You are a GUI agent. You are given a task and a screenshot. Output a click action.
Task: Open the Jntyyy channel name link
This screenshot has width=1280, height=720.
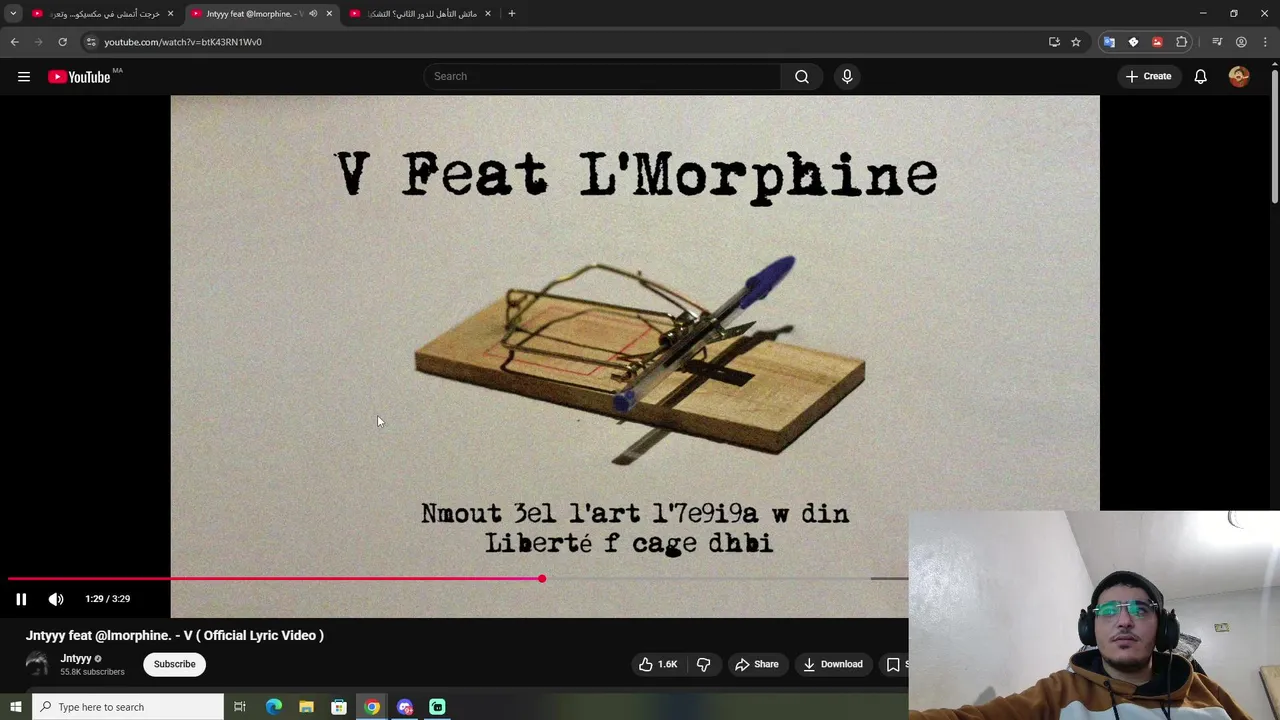(x=76, y=658)
